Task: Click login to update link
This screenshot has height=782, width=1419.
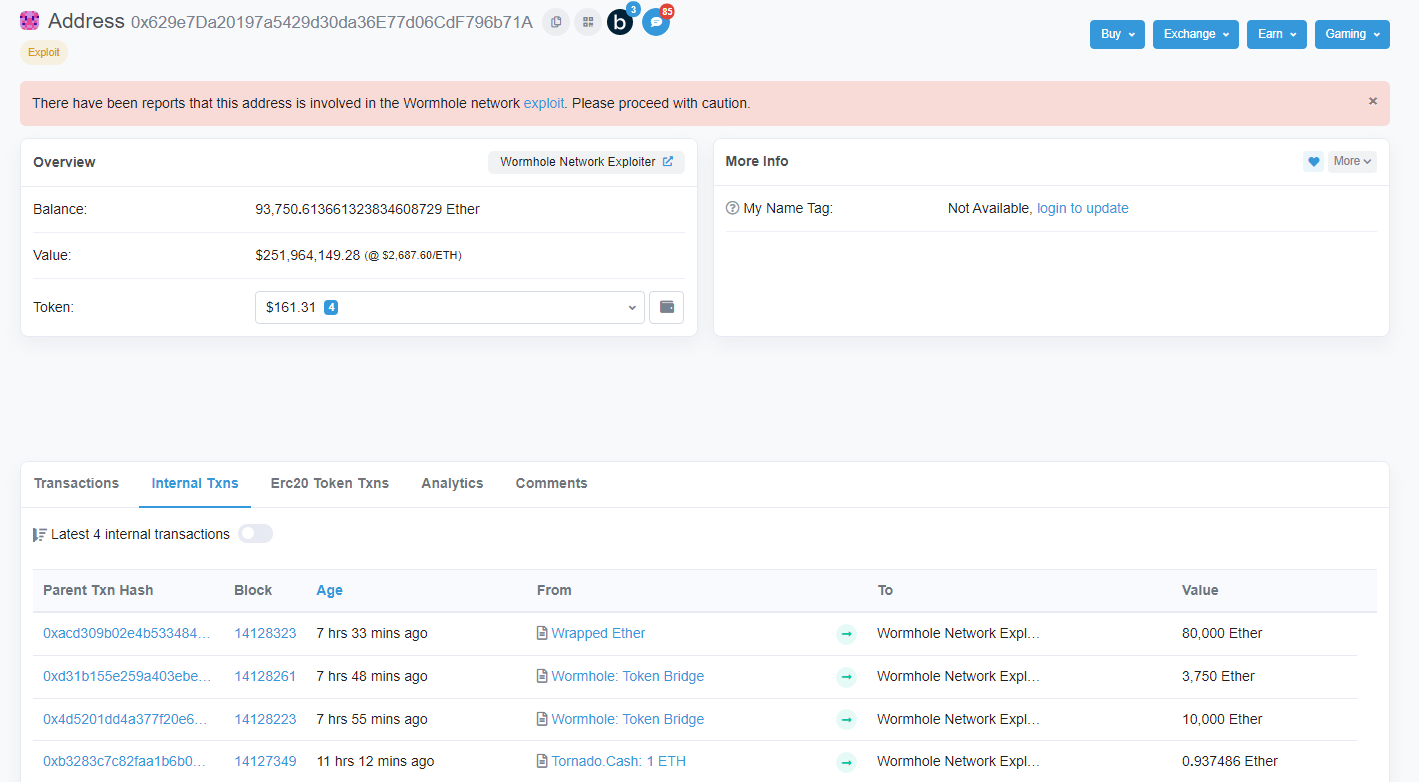Action: point(1083,208)
